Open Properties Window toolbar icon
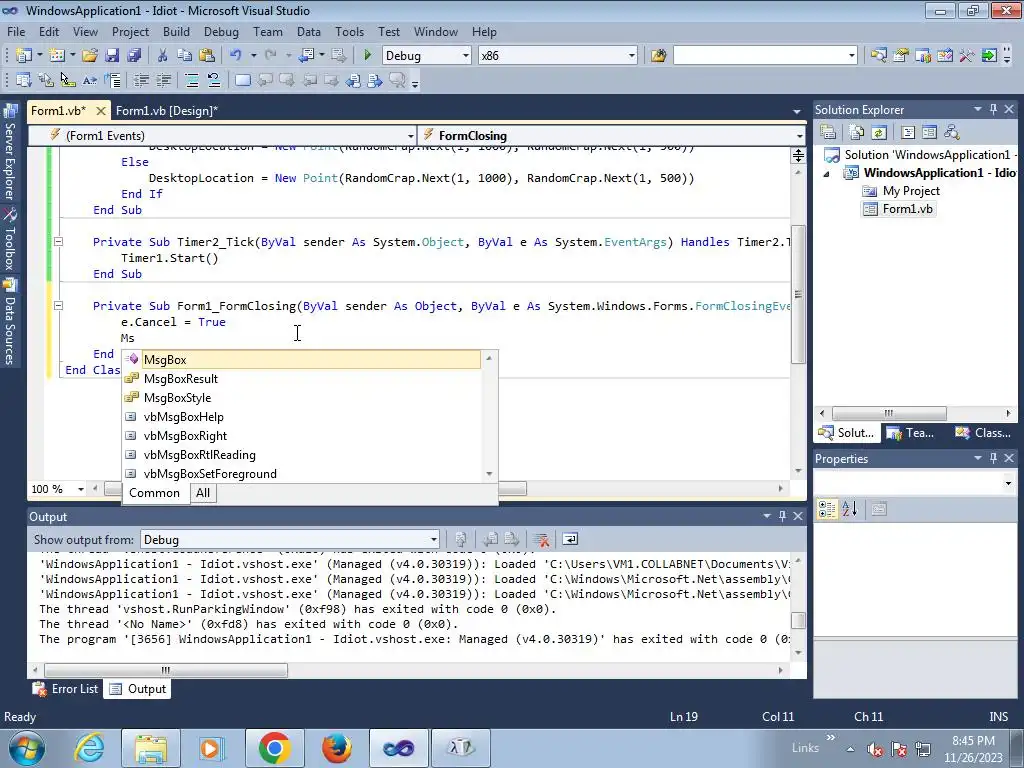The height and width of the screenshot is (768, 1024). click(x=901, y=56)
